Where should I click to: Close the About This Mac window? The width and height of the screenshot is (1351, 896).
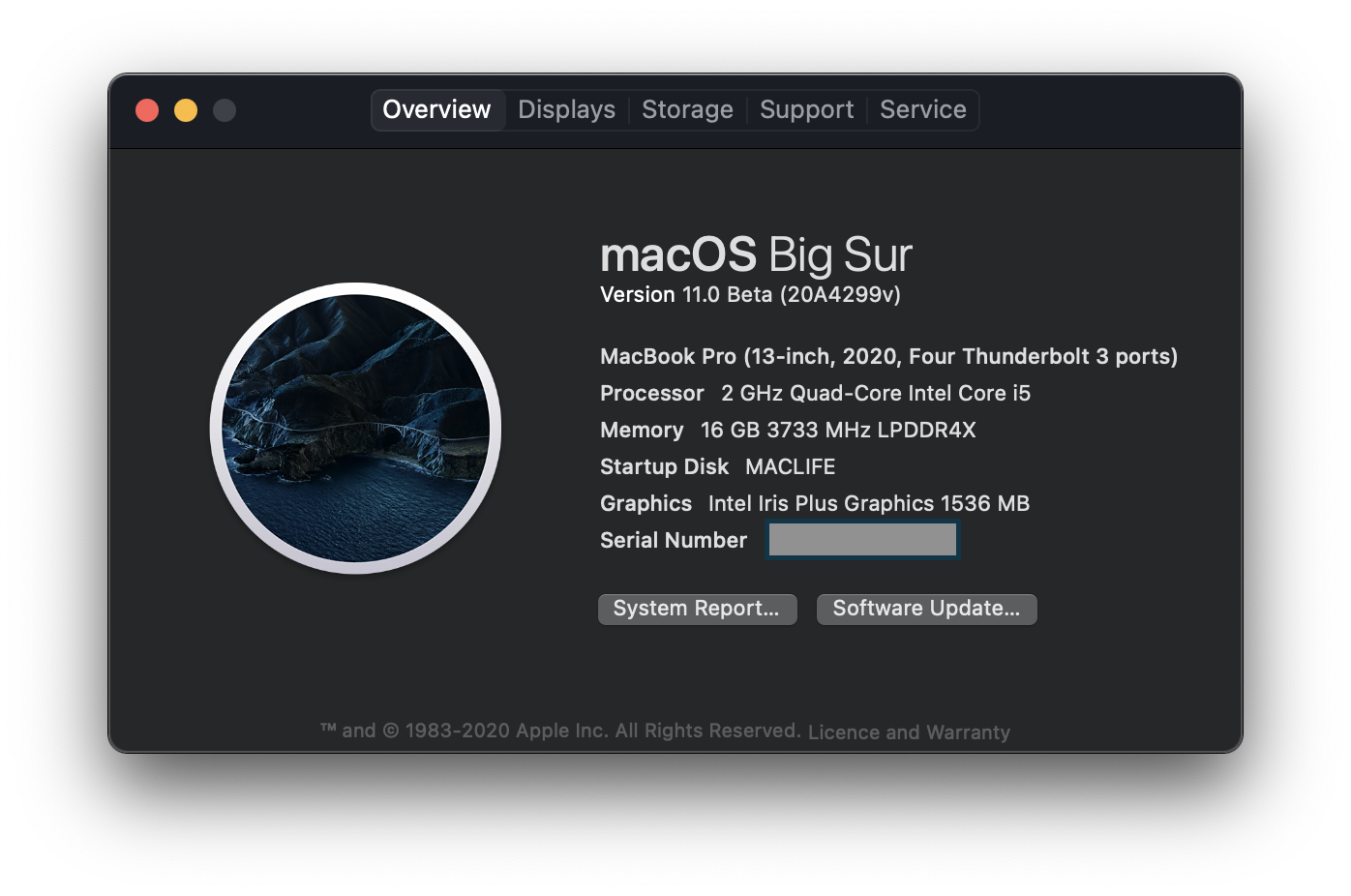click(x=146, y=109)
